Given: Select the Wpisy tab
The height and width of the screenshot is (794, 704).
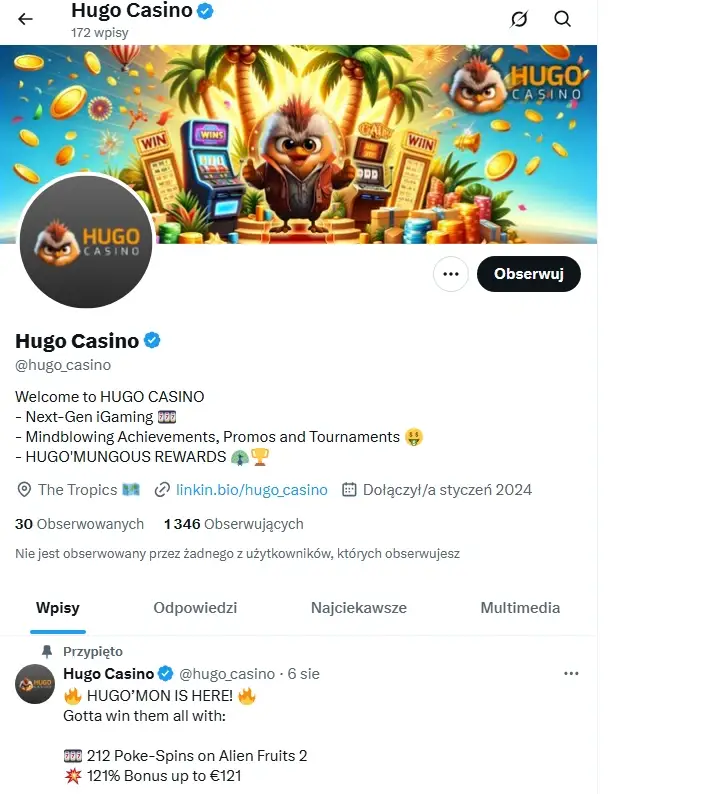Looking at the screenshot, I should click(x=58, y=608).
